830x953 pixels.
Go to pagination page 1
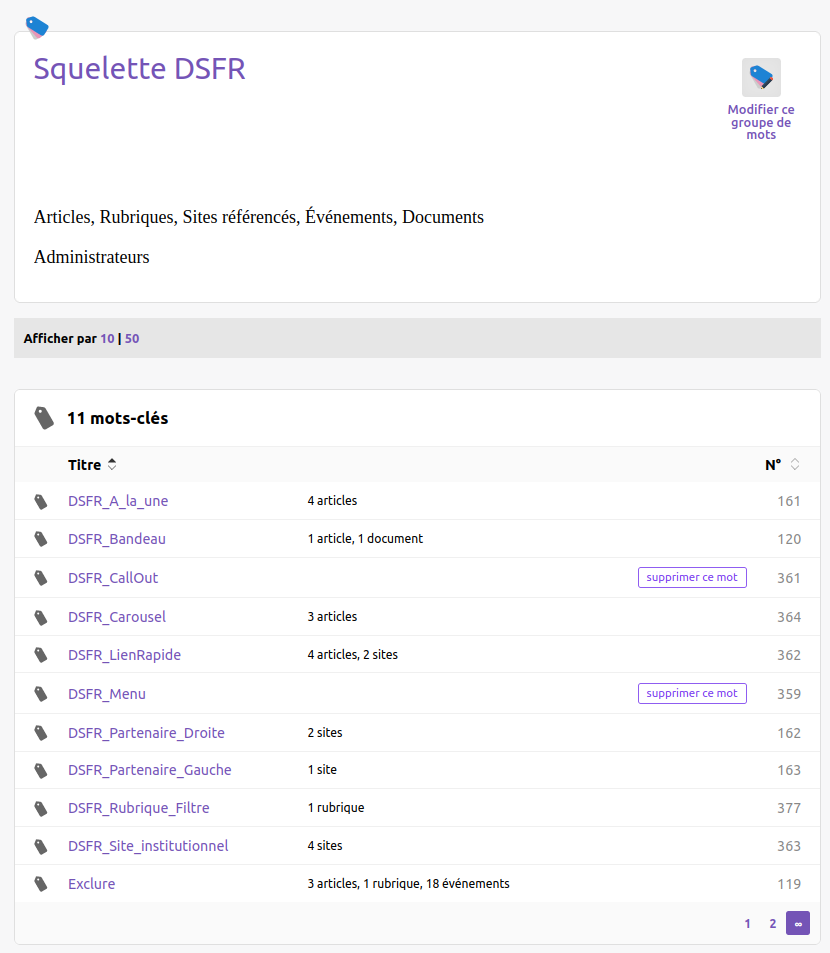747,924
